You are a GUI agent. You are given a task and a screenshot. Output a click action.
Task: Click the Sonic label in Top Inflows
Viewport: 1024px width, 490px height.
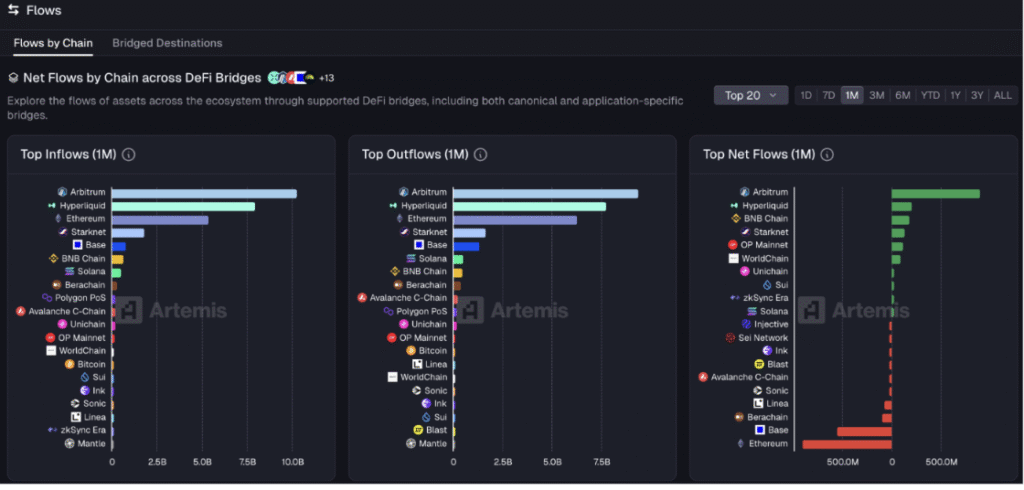[94, 404]
